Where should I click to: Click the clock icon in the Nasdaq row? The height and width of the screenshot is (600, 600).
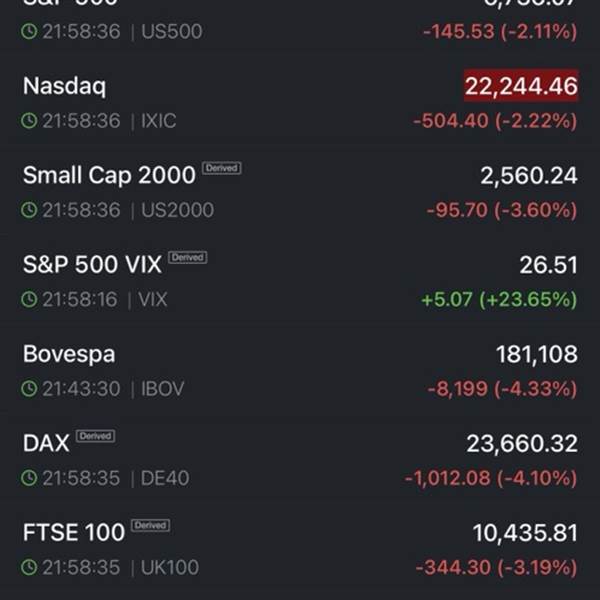pos(30,121)
